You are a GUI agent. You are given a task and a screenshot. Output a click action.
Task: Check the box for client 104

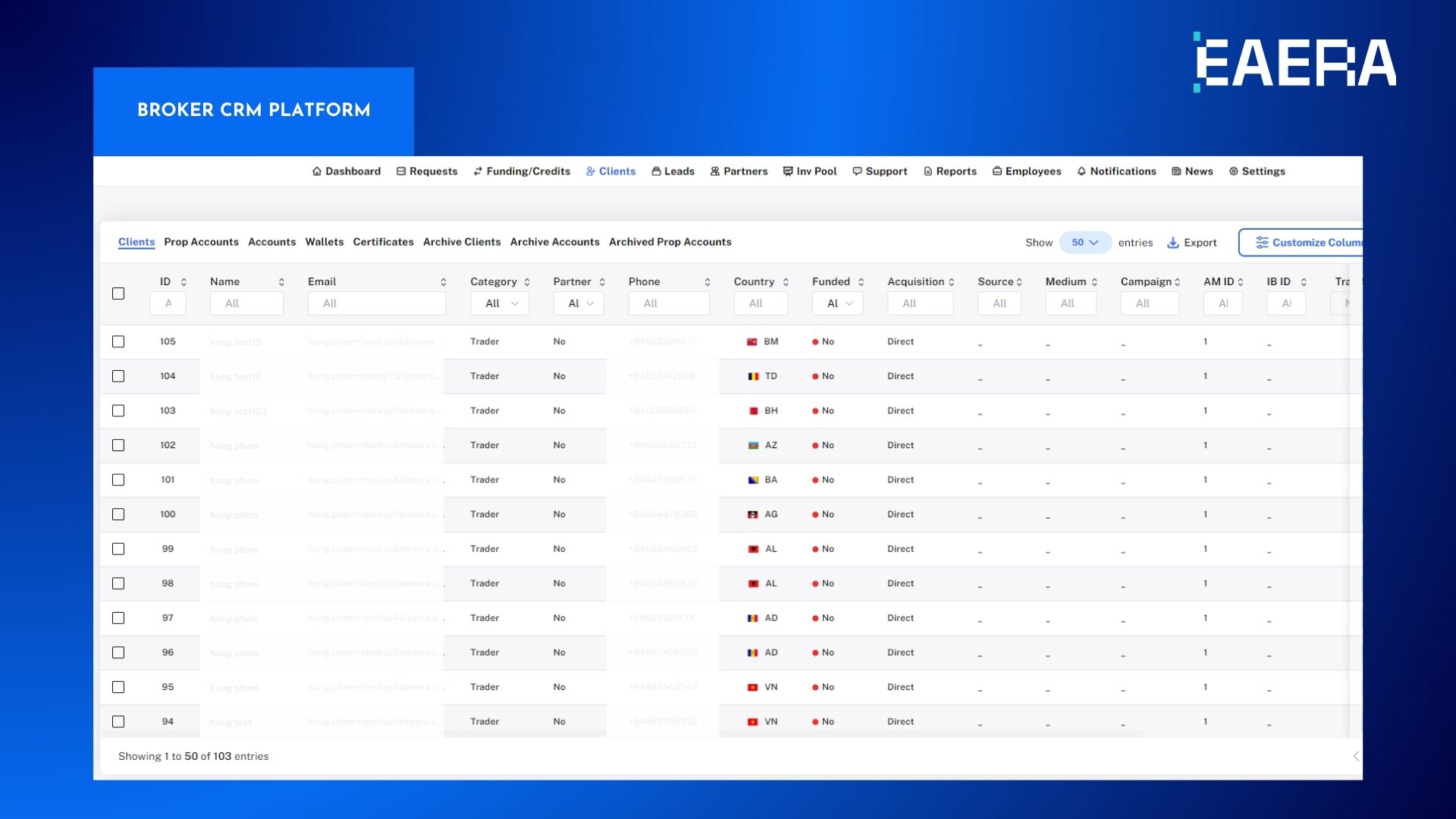click(x=118, y=376)
